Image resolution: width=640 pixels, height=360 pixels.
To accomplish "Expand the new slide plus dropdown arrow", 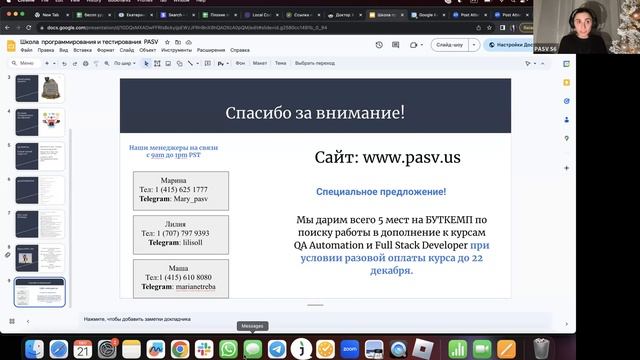I will [54, 63].
